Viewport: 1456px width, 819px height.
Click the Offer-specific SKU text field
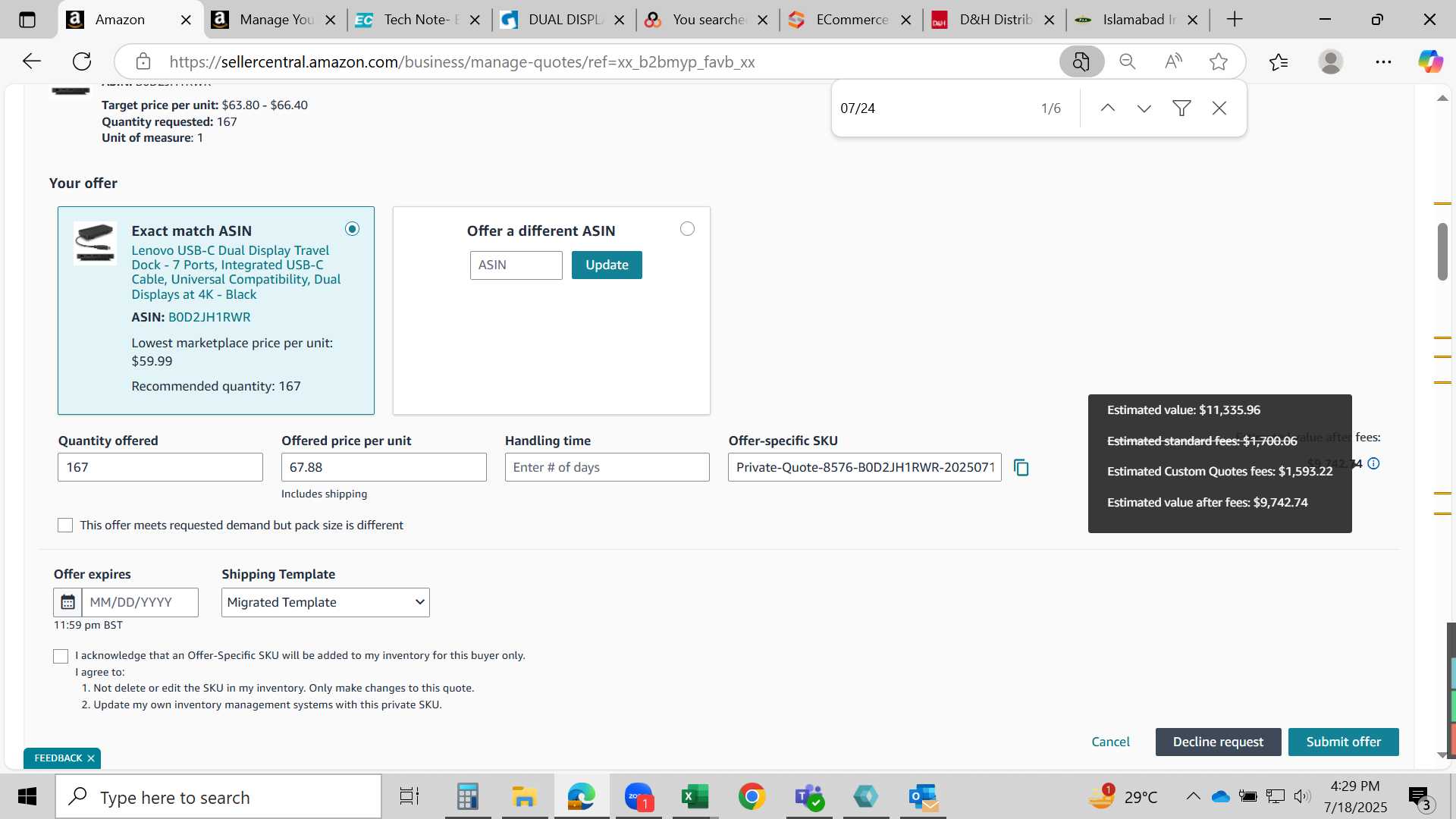[864, 467]
